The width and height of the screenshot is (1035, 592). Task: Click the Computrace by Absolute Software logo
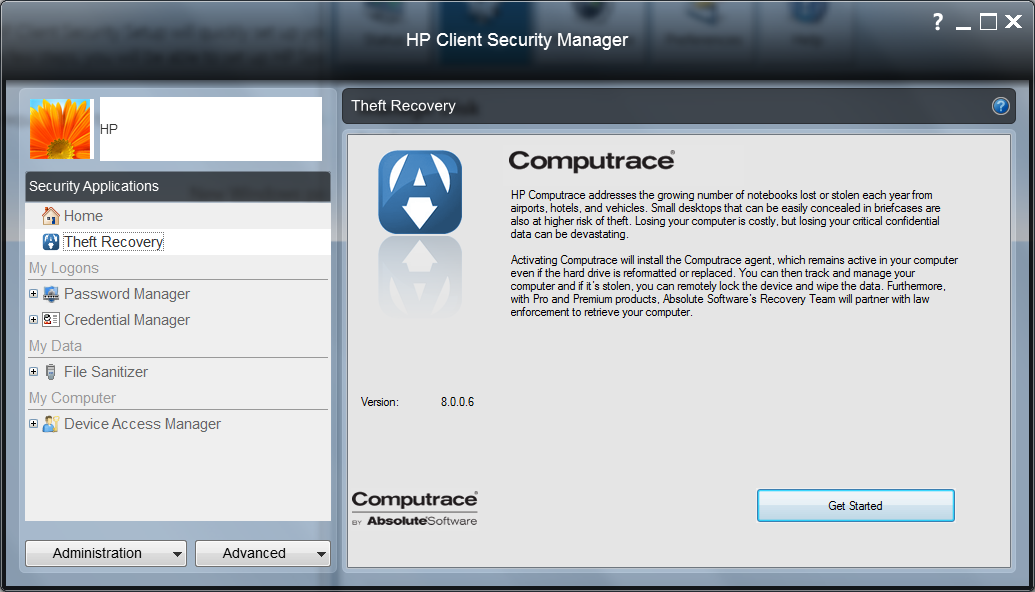point(415,508)
